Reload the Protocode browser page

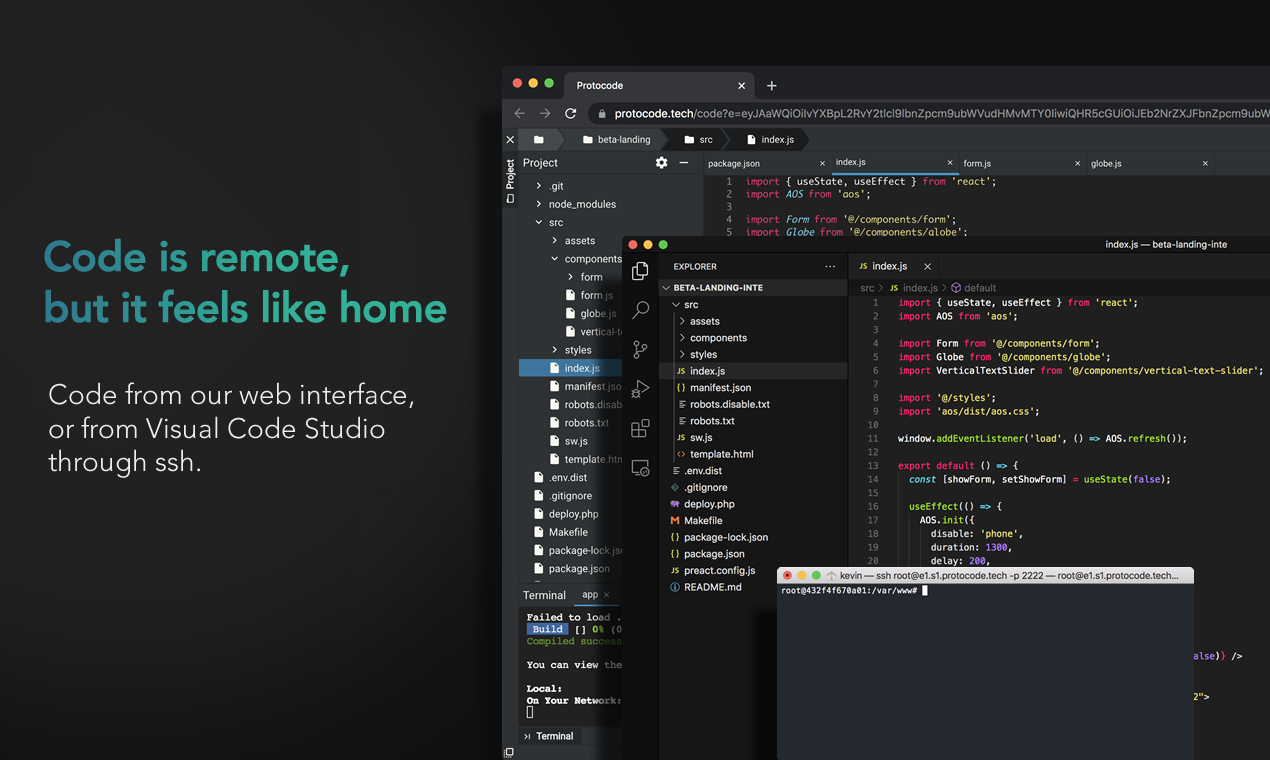tap(570, 114)
